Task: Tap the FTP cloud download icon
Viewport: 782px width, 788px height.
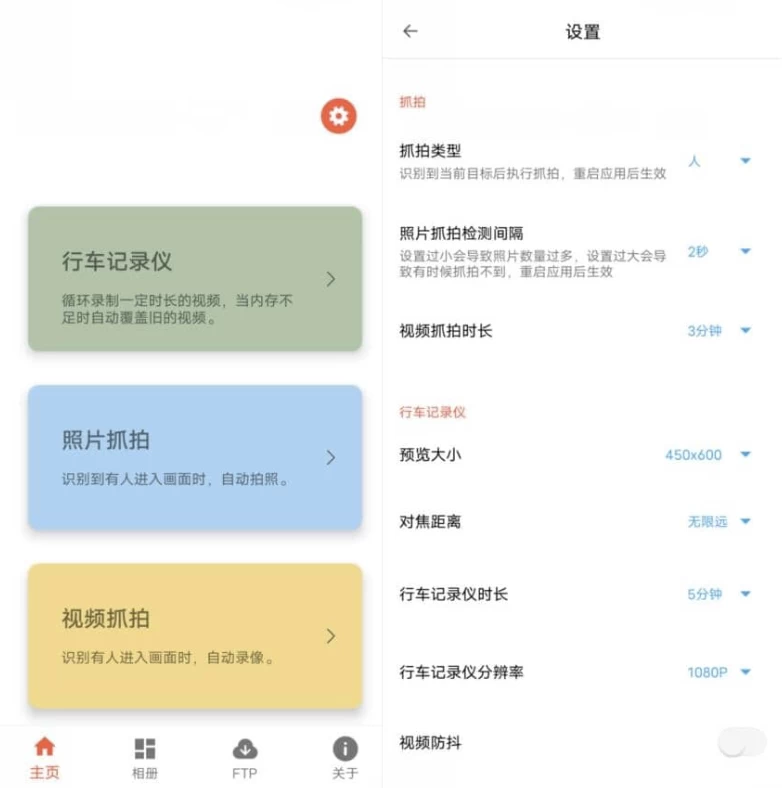Action: (x=244, y=749)
